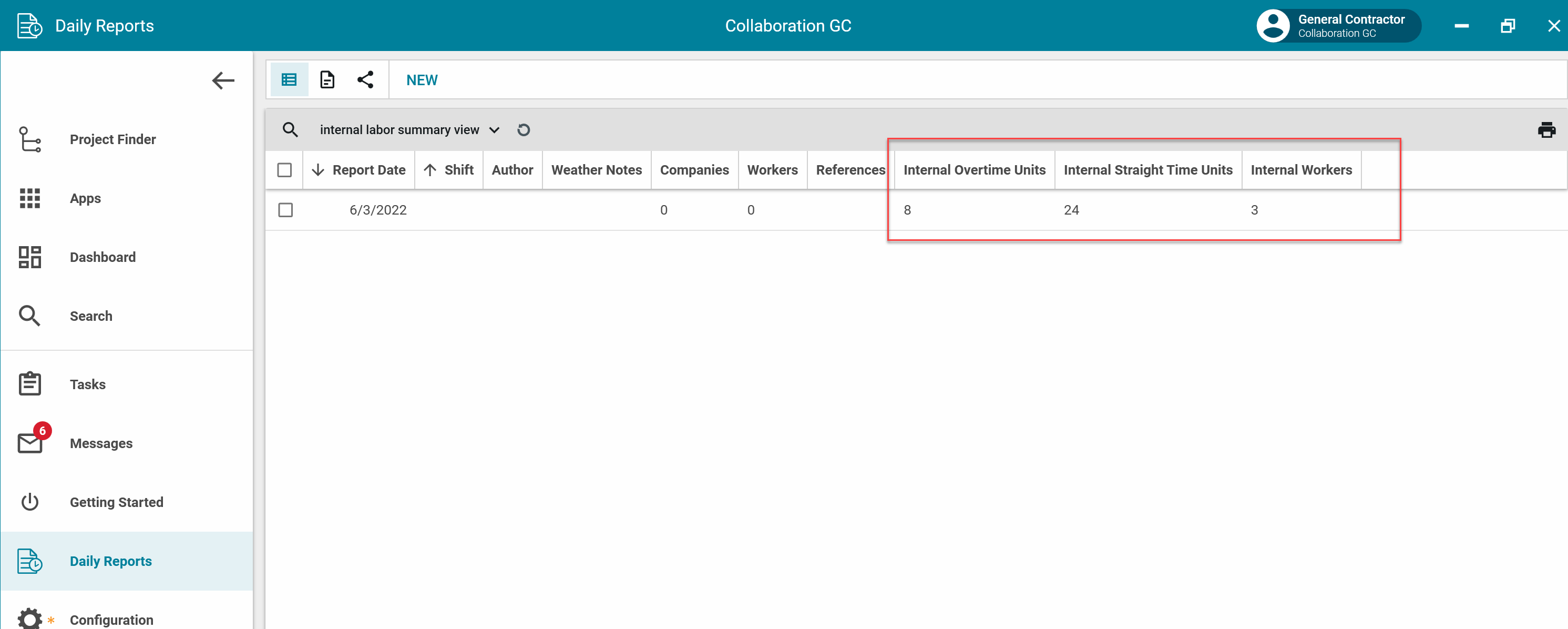Toggle the select-all header checkbox
Screen dimensions: 1568x629
tap(284, 170)
